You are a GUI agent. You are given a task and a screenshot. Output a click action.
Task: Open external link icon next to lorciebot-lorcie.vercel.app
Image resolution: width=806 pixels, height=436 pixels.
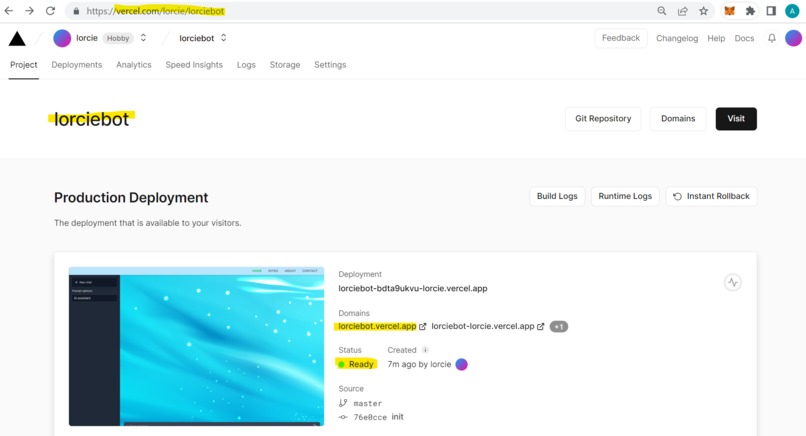coord(541,326)
